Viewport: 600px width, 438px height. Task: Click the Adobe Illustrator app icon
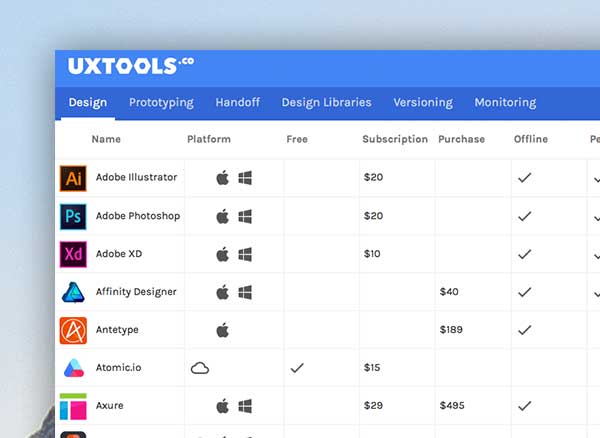point(73,178)
